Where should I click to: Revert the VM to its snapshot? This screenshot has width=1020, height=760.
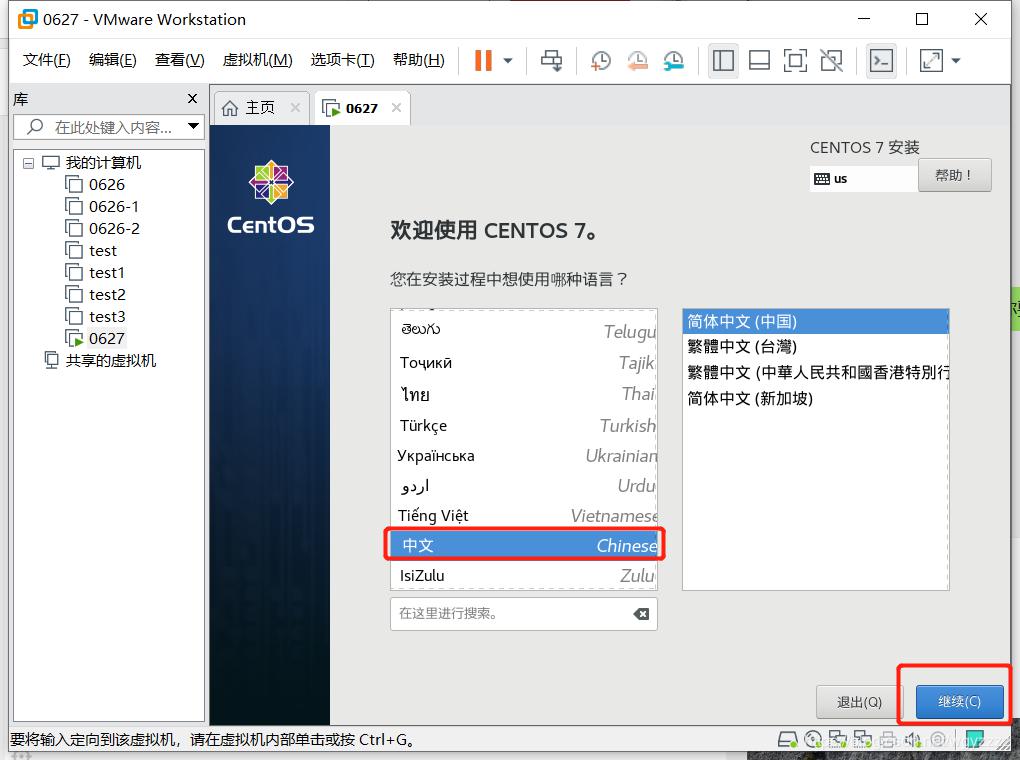coord(638,61)
